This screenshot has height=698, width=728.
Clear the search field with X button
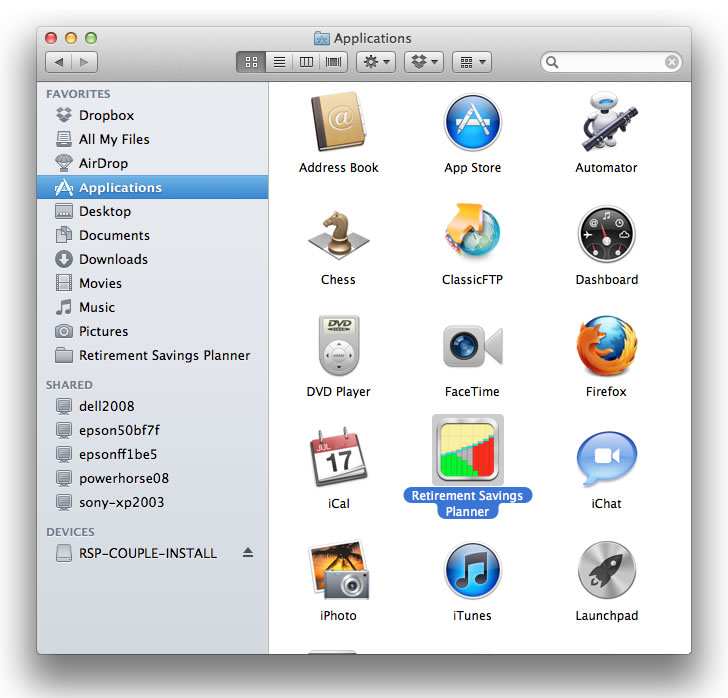click(x=671, y=62)
